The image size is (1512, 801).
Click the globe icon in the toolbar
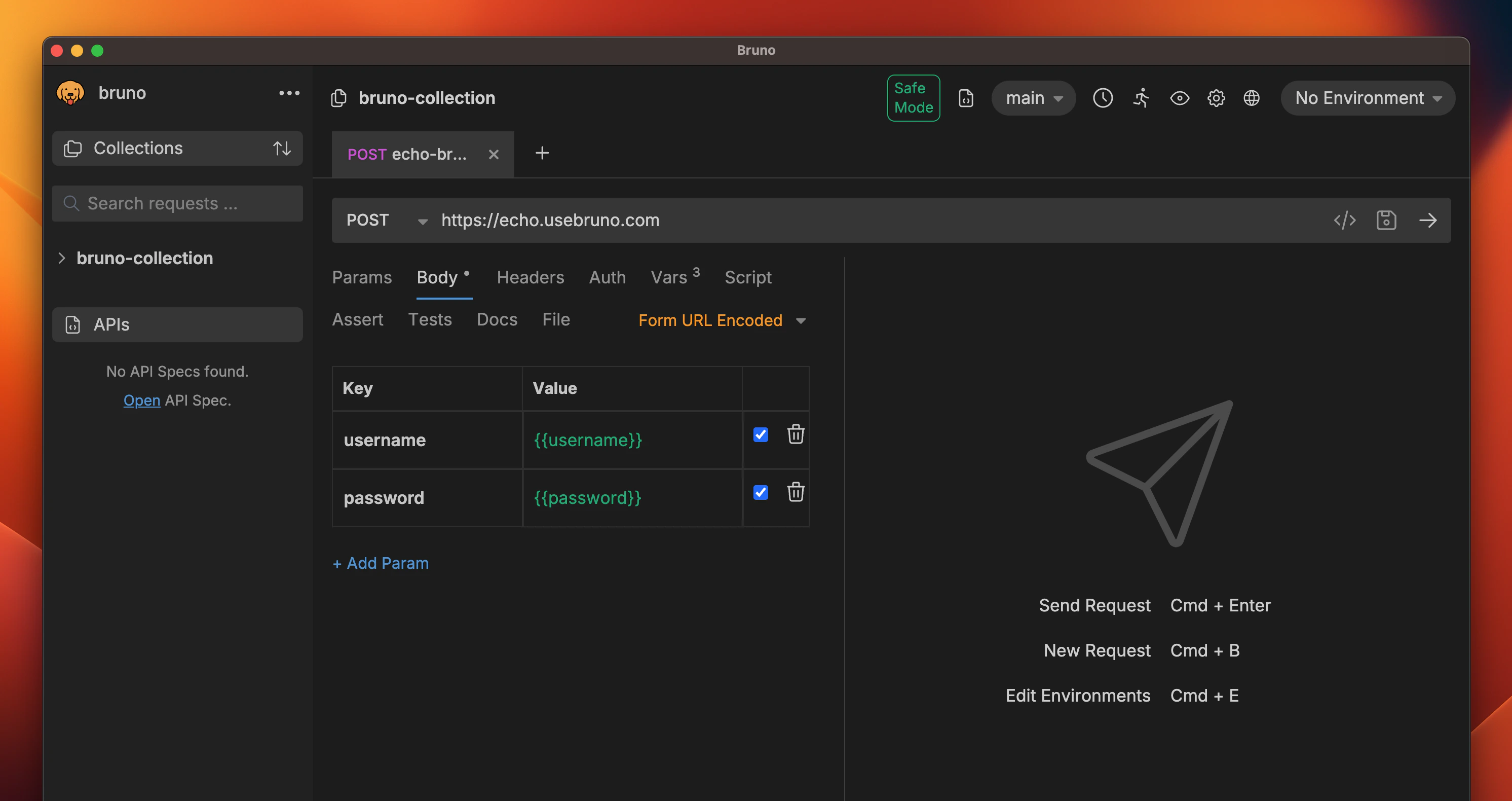1252,98
